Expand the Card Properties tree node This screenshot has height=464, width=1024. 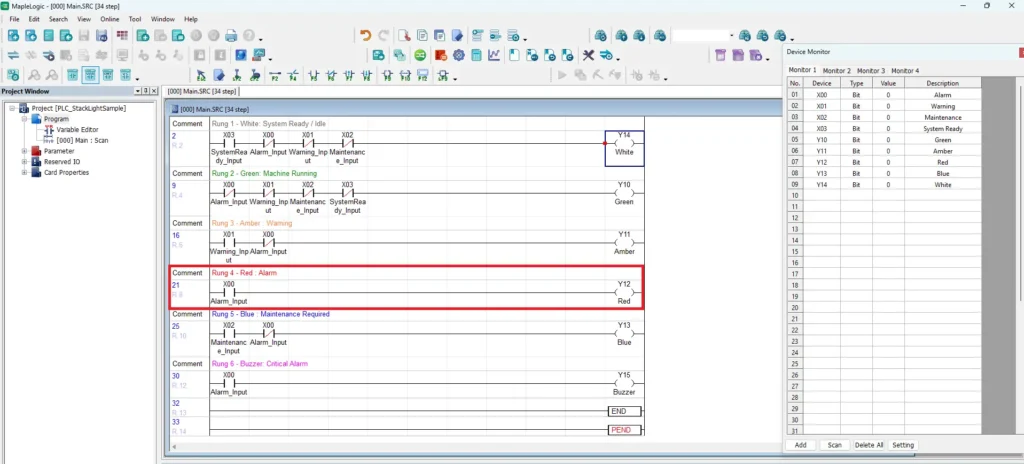[25, 173]
